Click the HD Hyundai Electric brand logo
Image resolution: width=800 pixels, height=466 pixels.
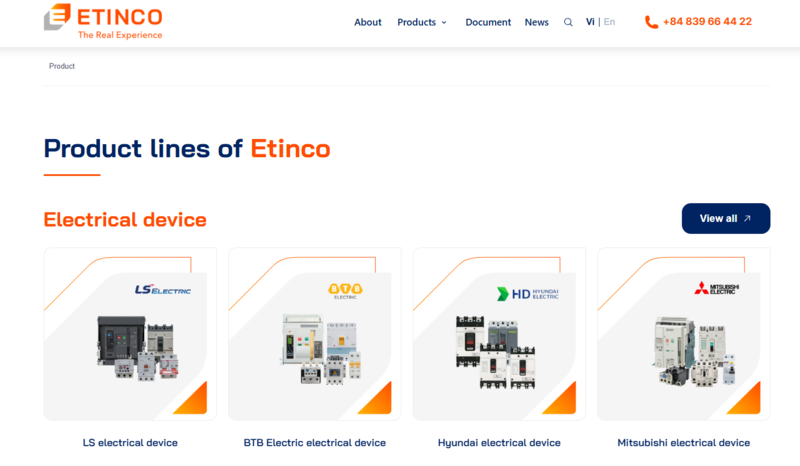pyautogui.click(x=528, y=293)
